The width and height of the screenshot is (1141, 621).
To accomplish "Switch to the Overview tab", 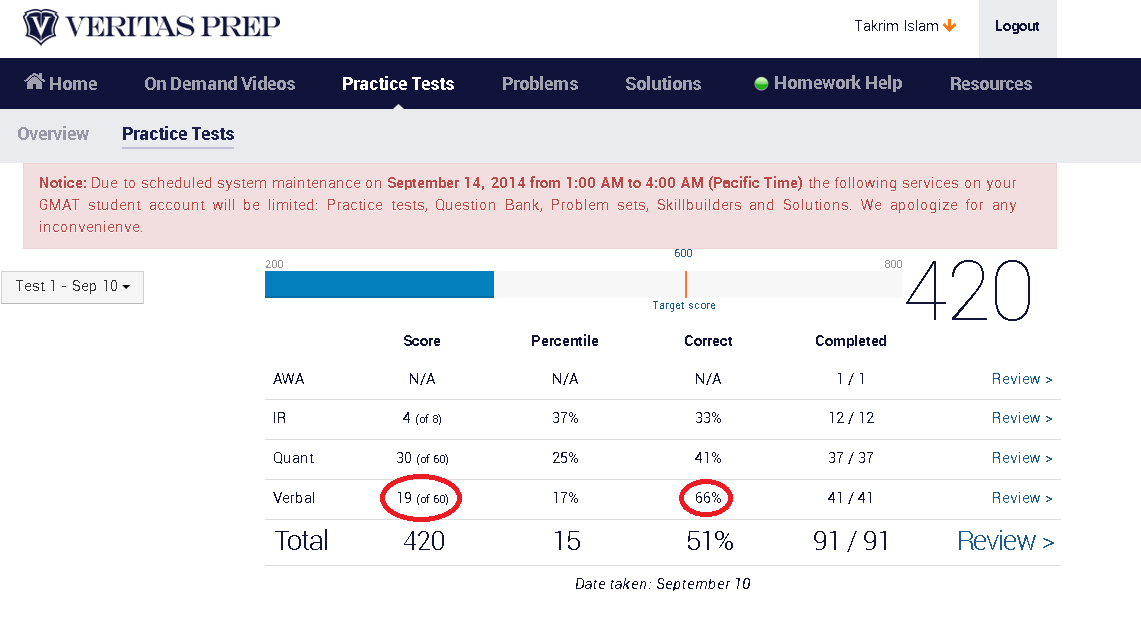I will 53,134.
